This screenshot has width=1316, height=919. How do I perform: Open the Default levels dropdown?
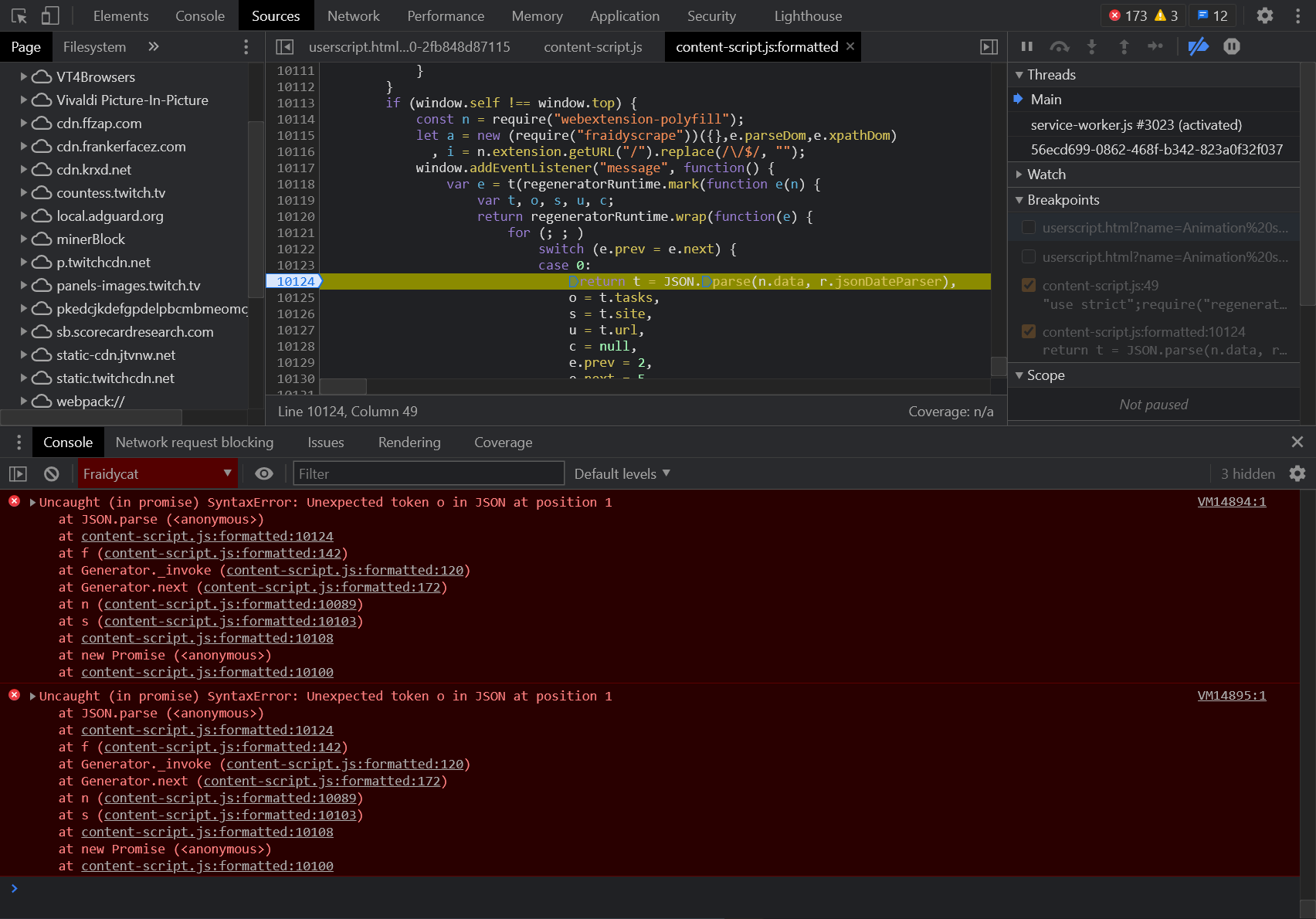click(622, 474)
